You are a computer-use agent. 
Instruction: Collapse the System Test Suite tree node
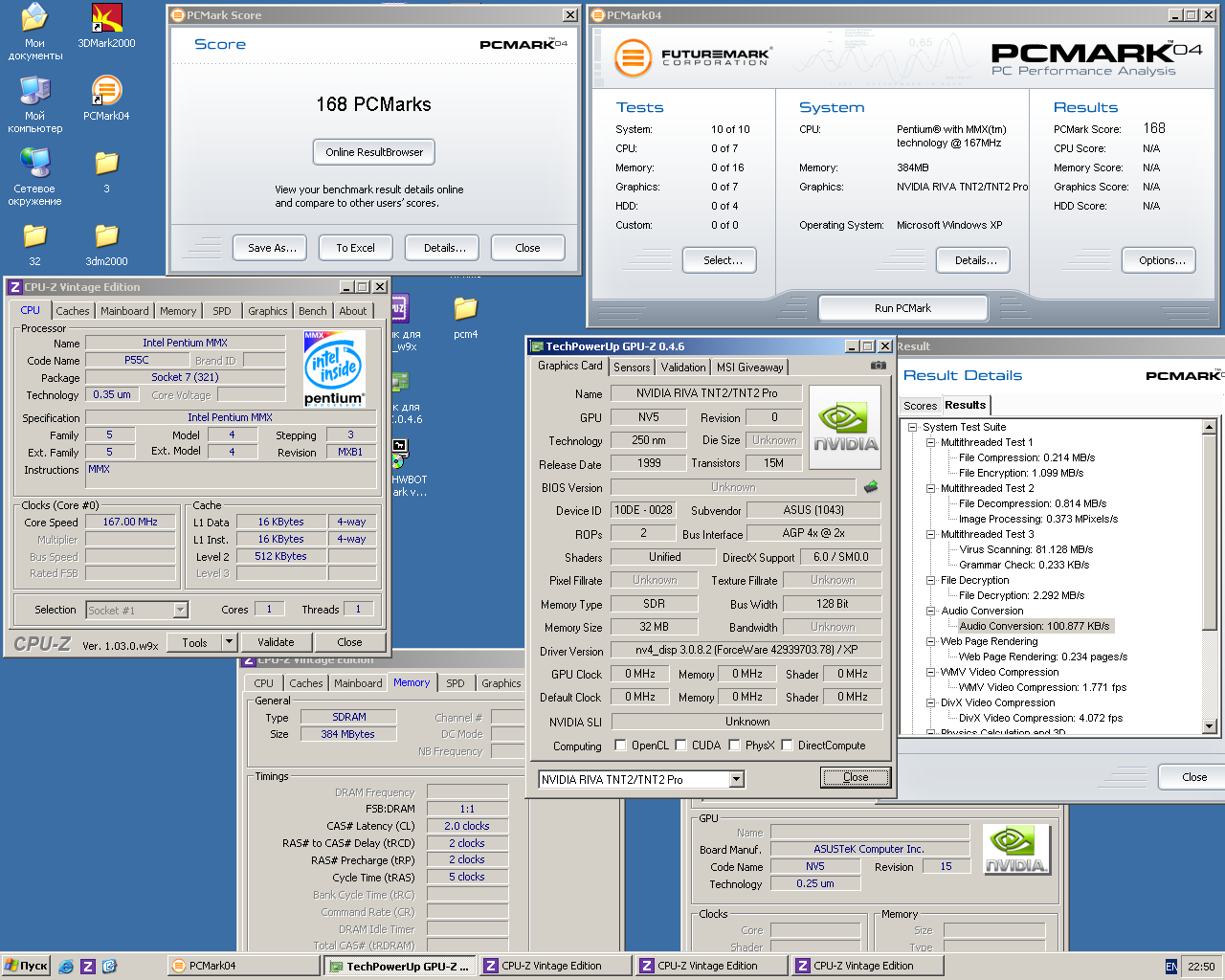coord(912,427)
